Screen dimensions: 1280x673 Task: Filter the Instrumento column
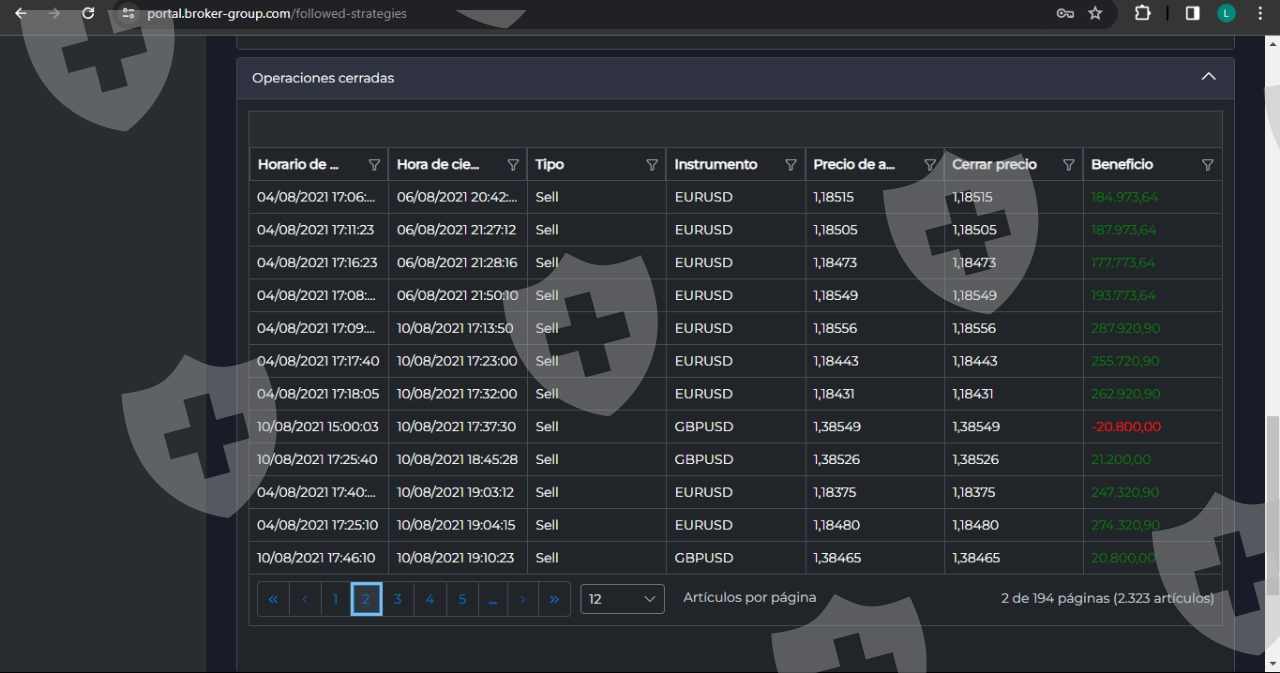point(791,165)
